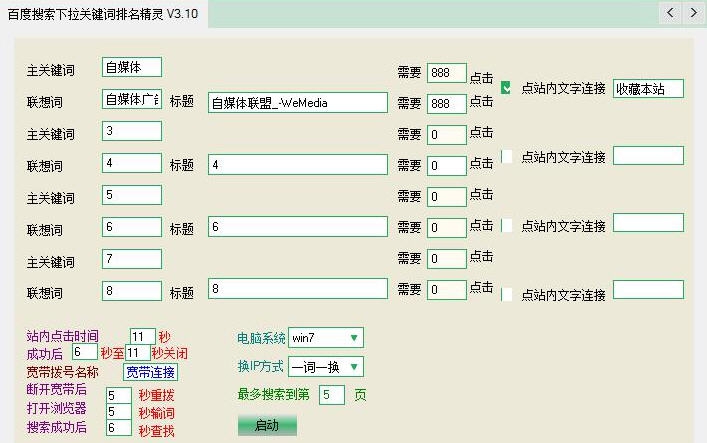The image size is (707, 443).
Task: Click the empty link text field in title 8 row
Action: point(648,290)
